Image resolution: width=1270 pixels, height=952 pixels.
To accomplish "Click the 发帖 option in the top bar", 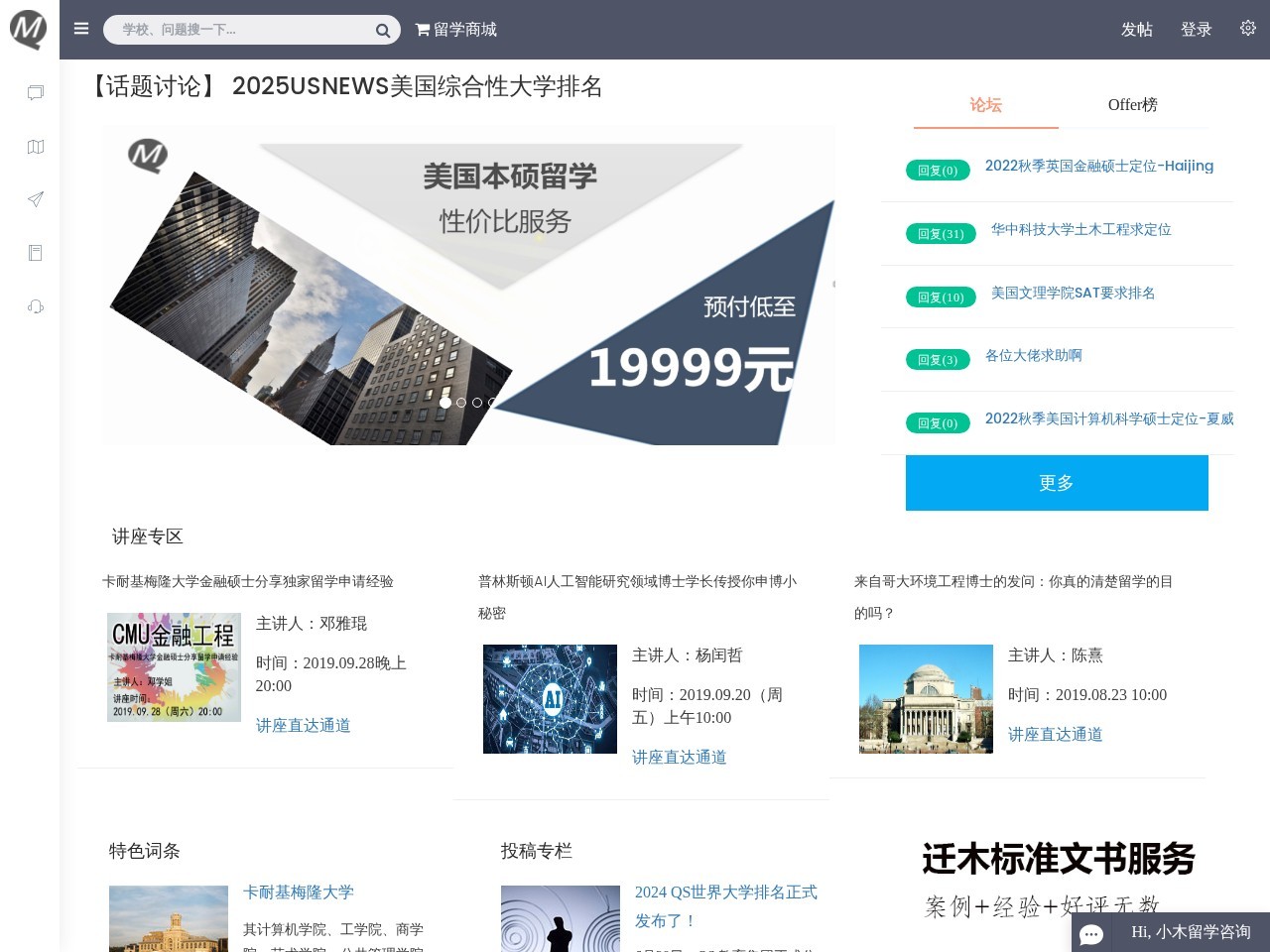I will [x=1137, y=30].
